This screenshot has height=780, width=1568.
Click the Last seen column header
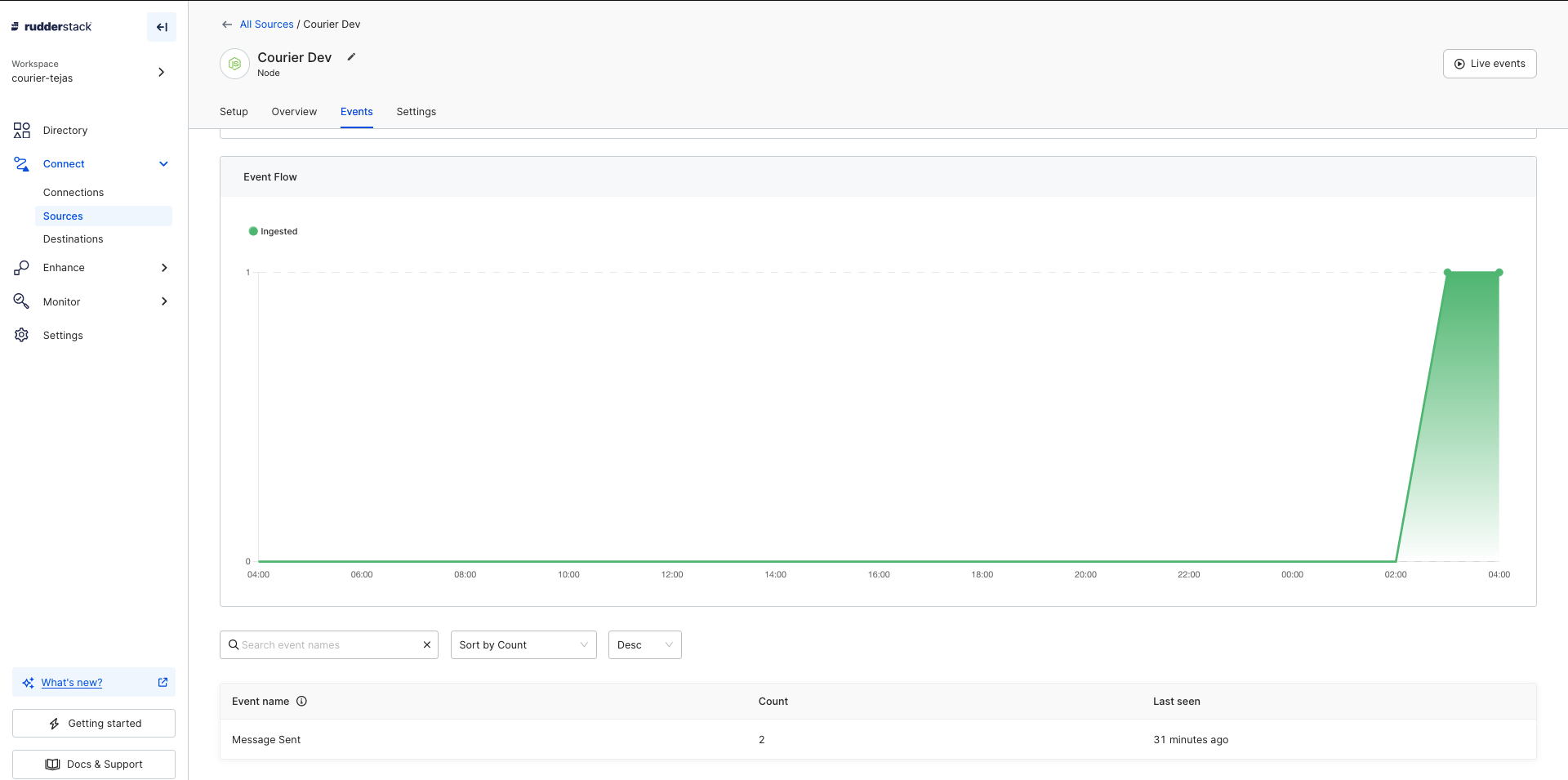[x=1176, y=702]
